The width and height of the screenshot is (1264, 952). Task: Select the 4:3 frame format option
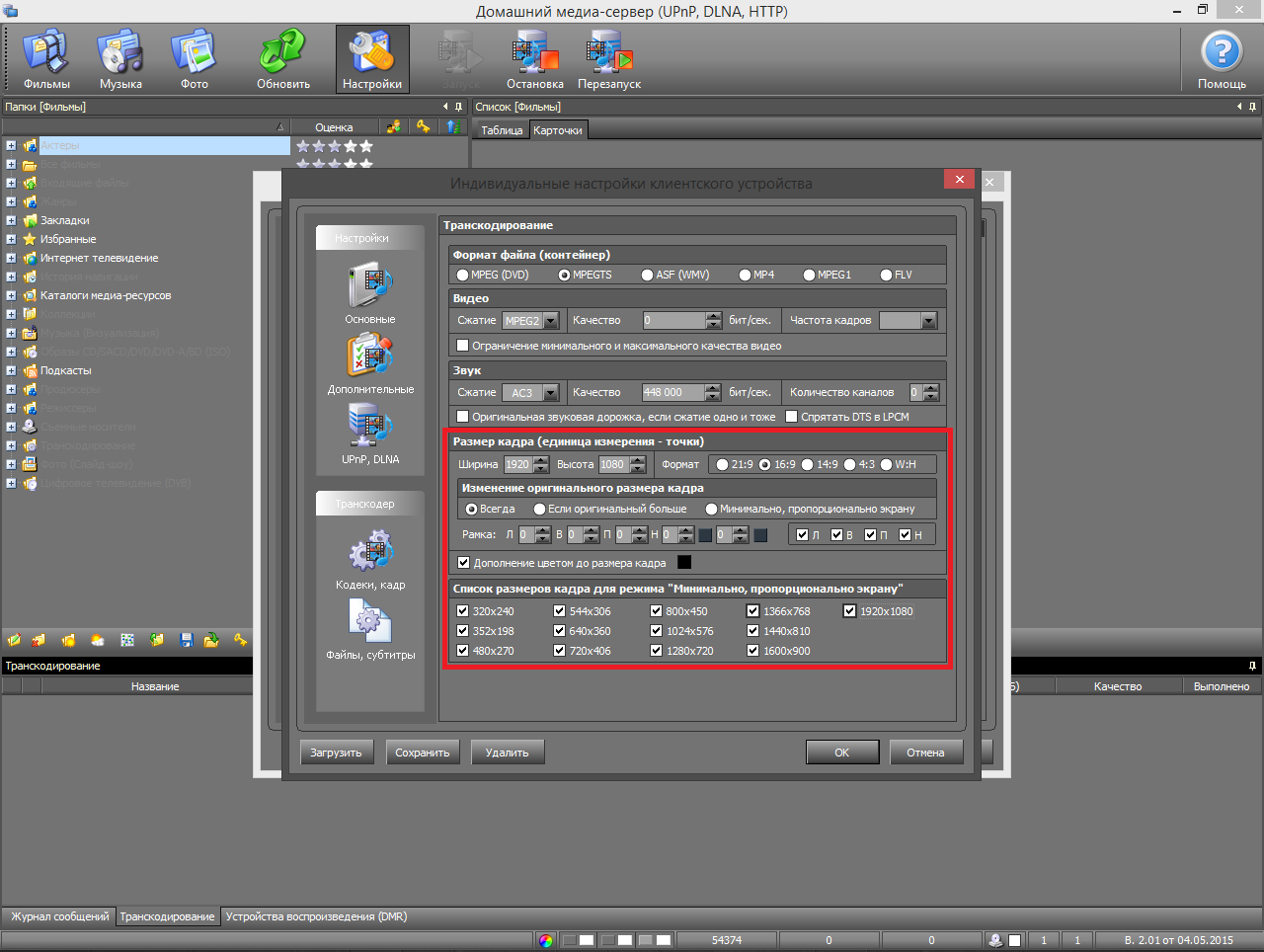[x=849, y=465]
